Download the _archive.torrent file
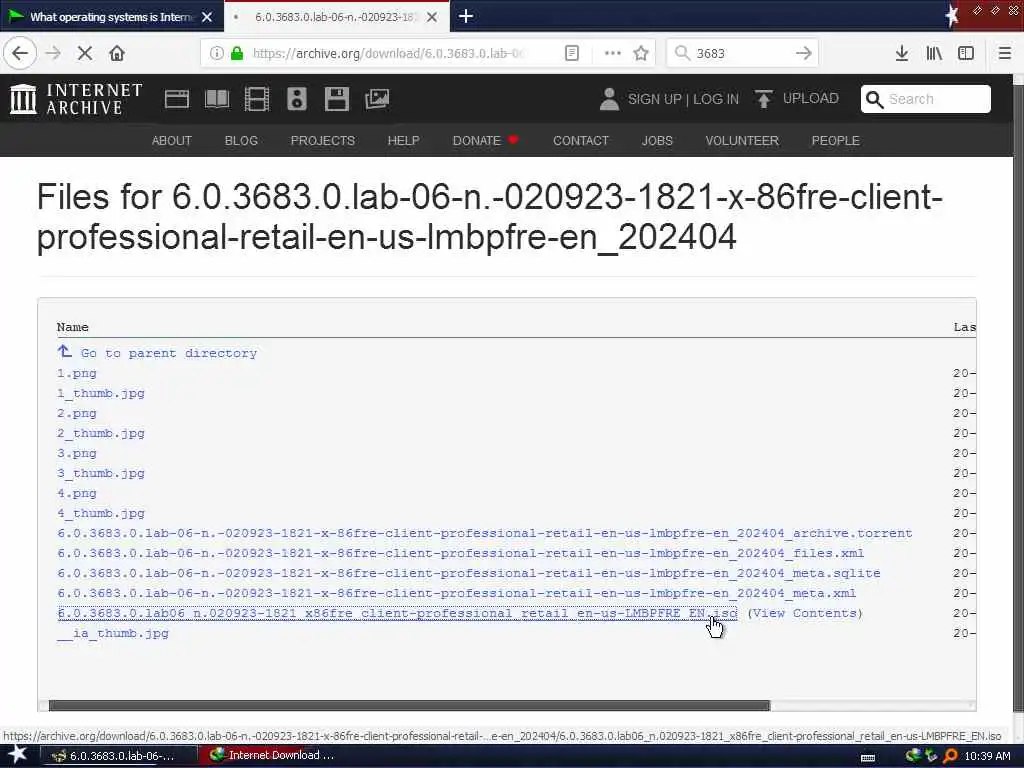The height and width of the screenshot is (768, 1024). pos(485,533)
